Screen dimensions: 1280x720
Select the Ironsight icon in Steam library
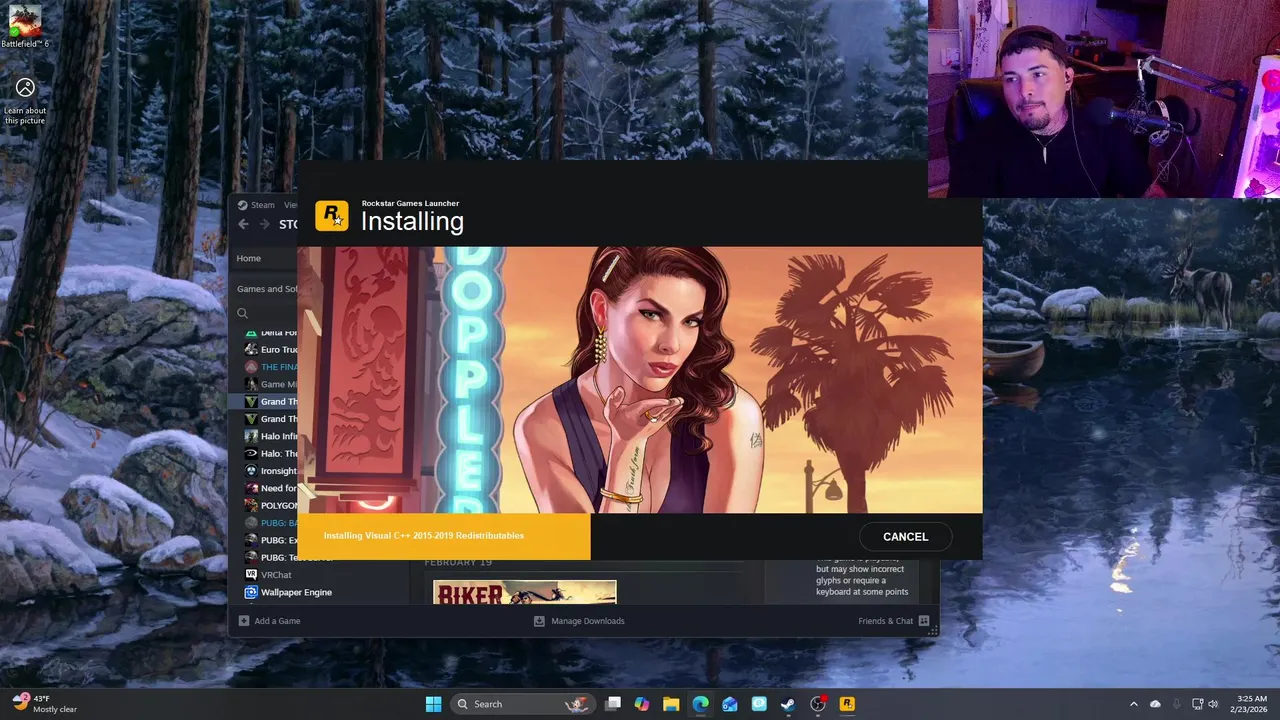(251, 471)
